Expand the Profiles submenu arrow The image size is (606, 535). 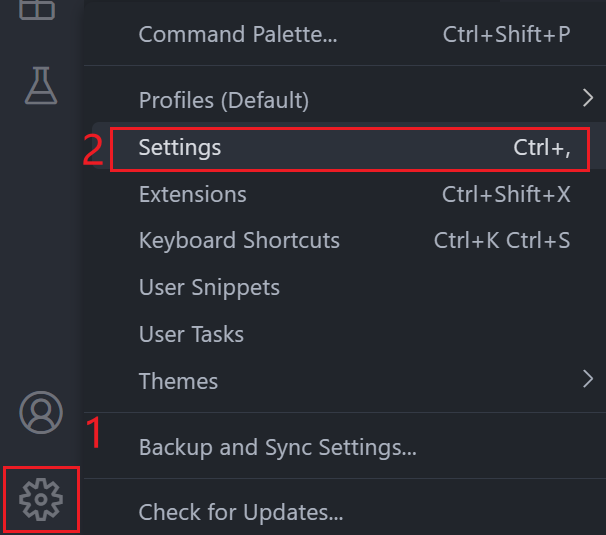click(x=586, y=98)
